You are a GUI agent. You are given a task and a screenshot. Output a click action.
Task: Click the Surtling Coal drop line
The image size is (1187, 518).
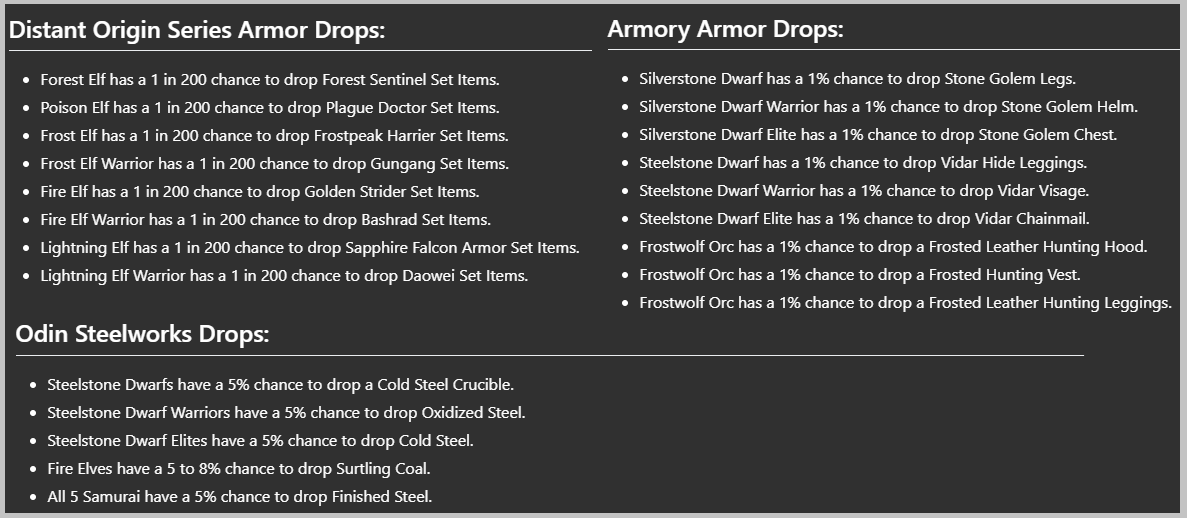pos(239,469)
